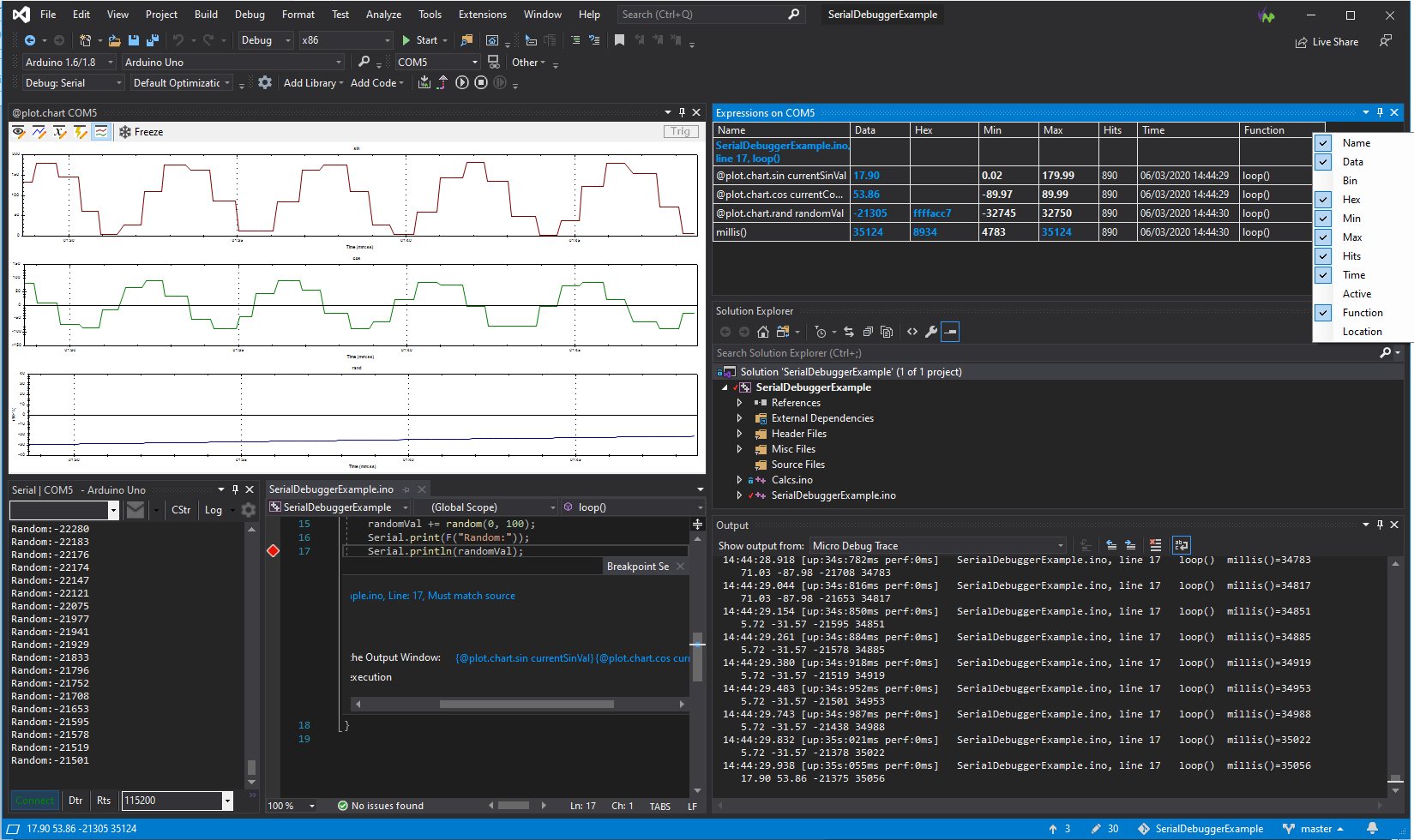Open the Analyze menu
The image size is (1414, 840).
pyautogui.click(x=383, y=15)
